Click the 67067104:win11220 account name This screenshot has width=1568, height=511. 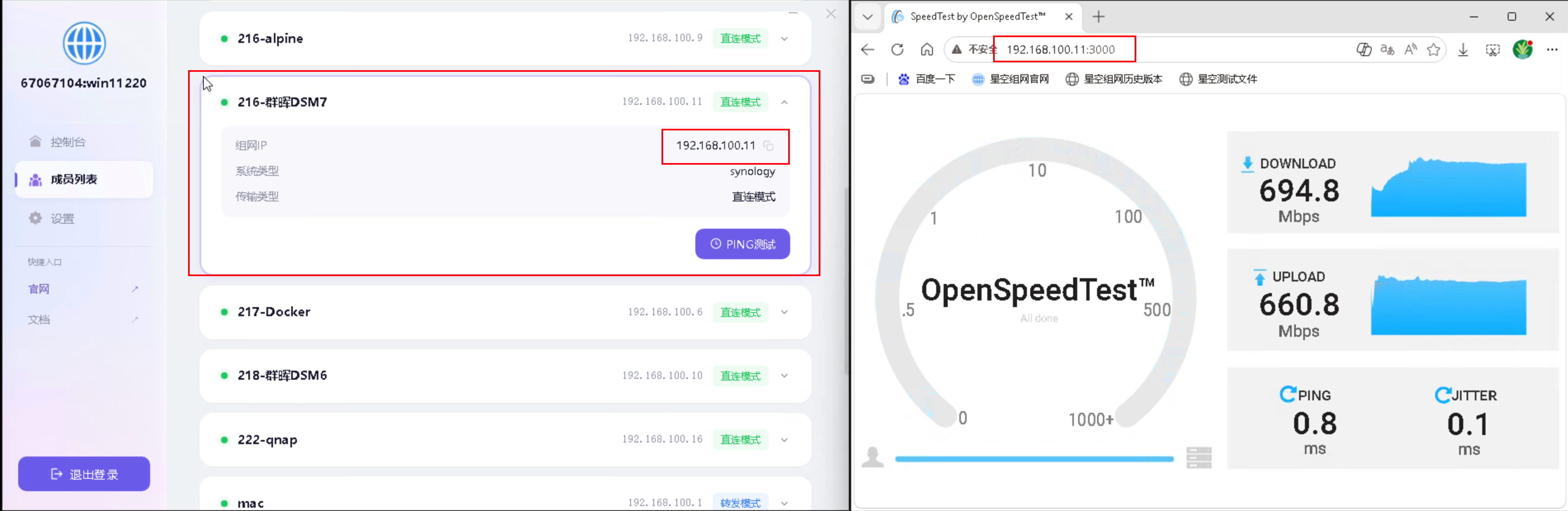click(x=84, y=83)
